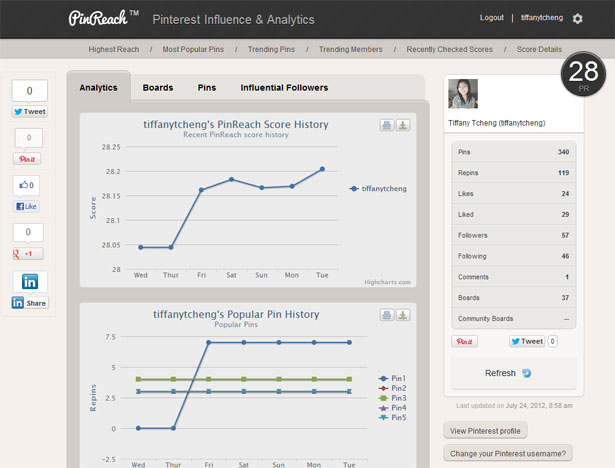Screen dimensions: 615x468
Task: Switch to the Boards tab
Action: coord(158,87)
